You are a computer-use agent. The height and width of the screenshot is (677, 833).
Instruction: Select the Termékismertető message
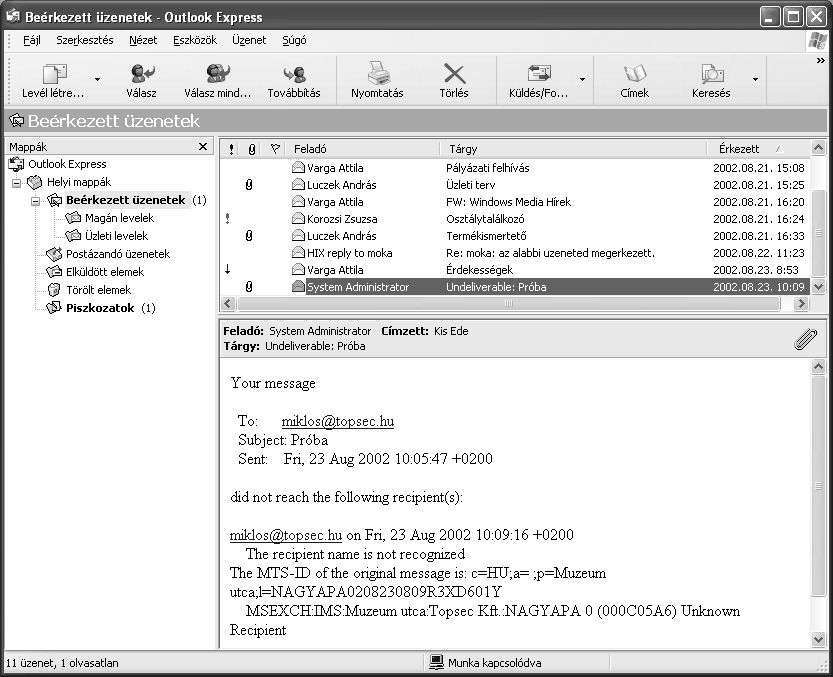[515, 236]
